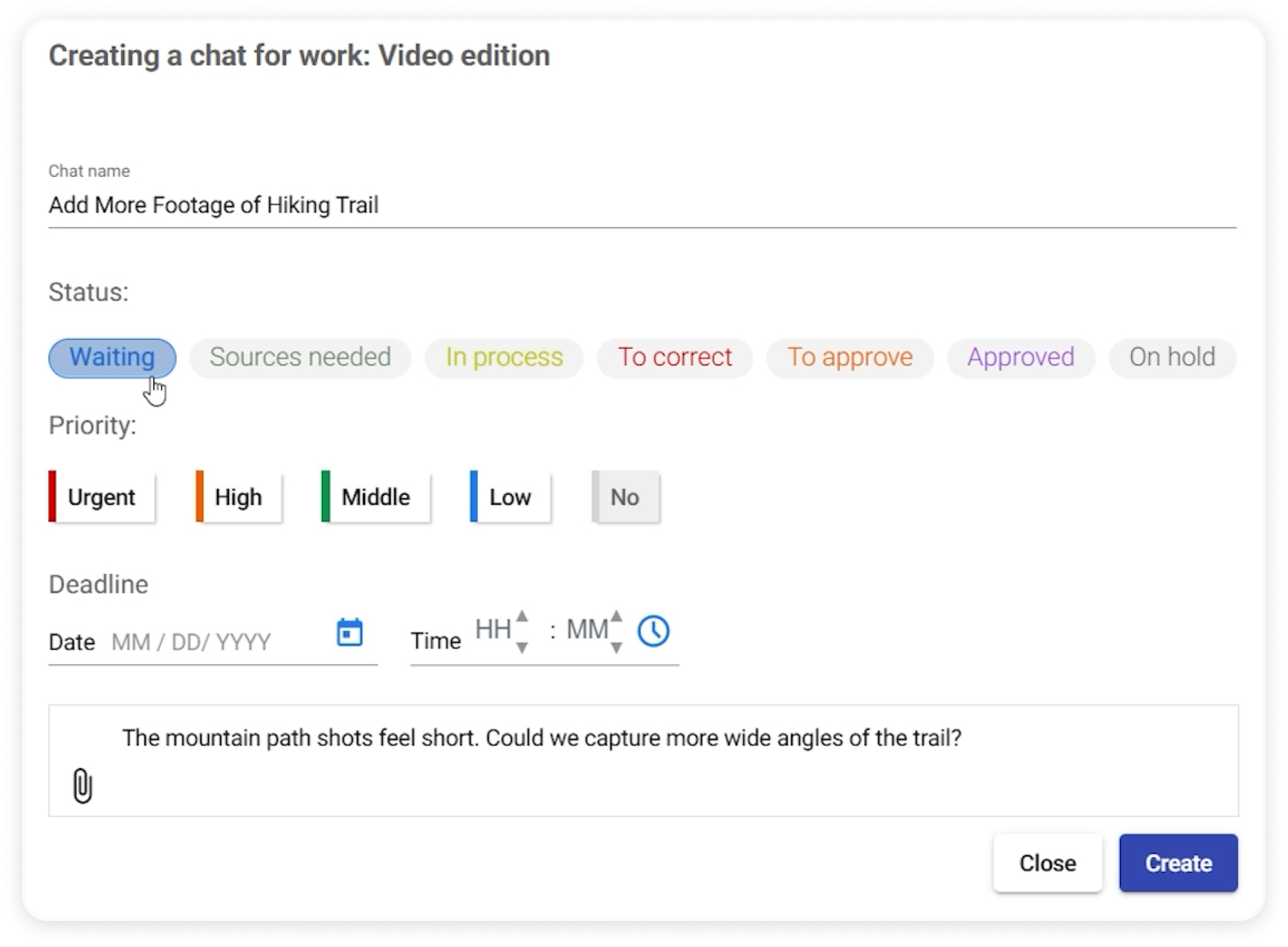Set priority to Urgent
The width and height of the screenshot is (1288, 947).
(102, 497)
